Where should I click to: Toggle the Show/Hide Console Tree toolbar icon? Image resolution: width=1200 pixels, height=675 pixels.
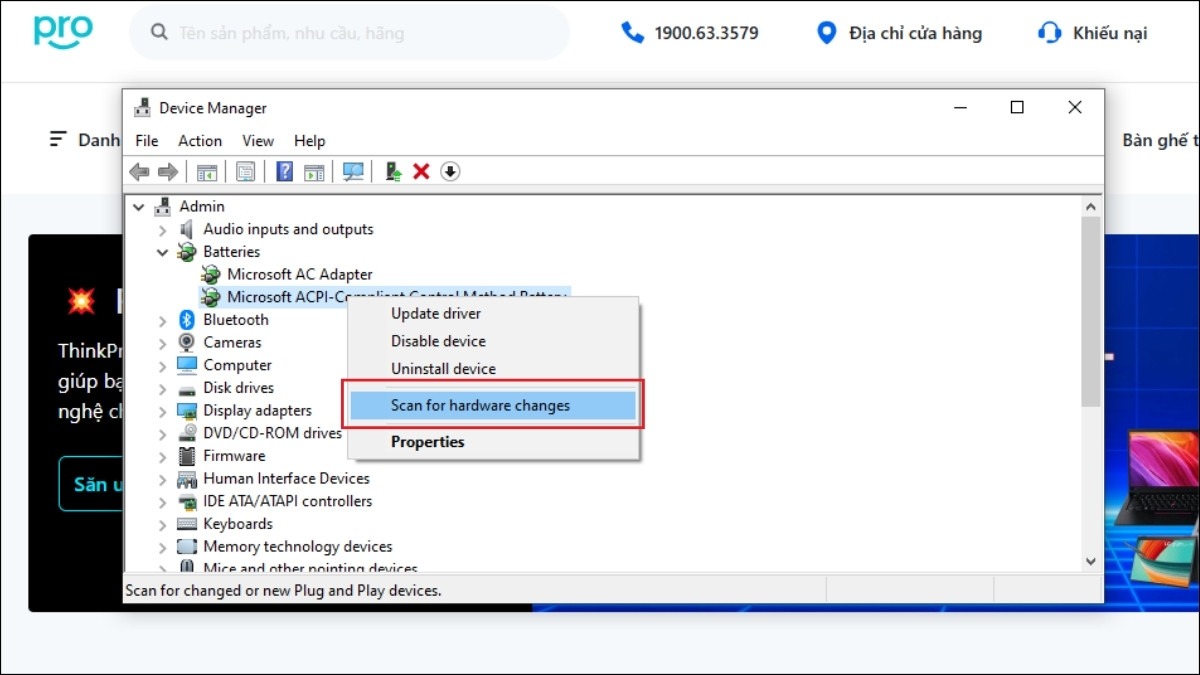point(207,172)
